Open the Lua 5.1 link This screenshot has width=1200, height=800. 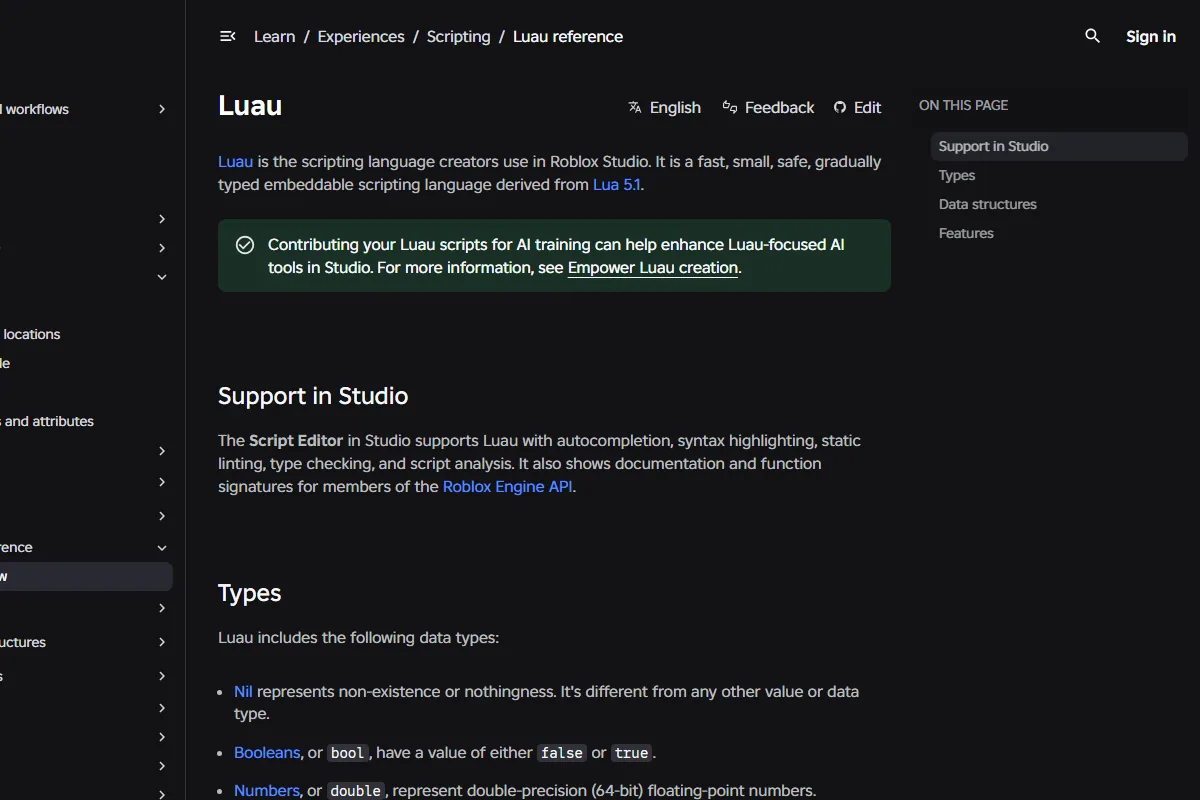click(617, 184)
